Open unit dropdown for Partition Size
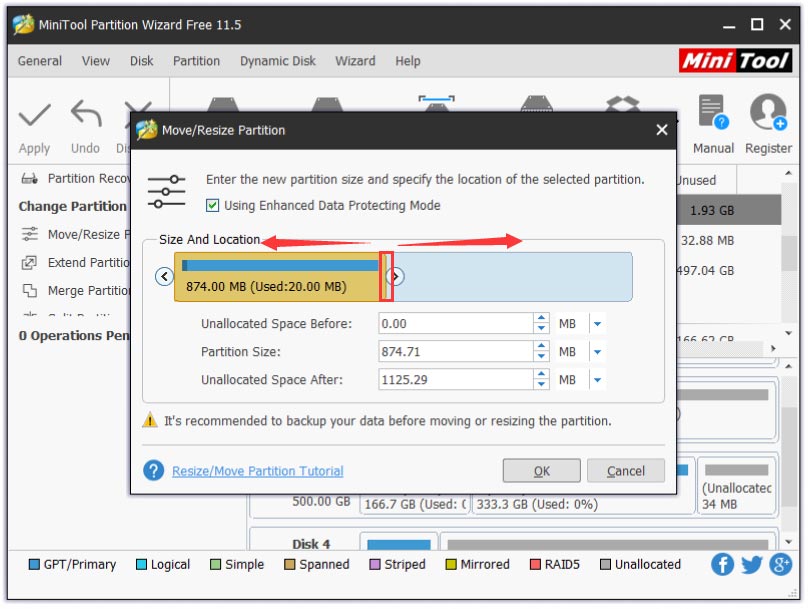Image resolution: width=808 pixels, height=609 pixels. pos(597,352)
